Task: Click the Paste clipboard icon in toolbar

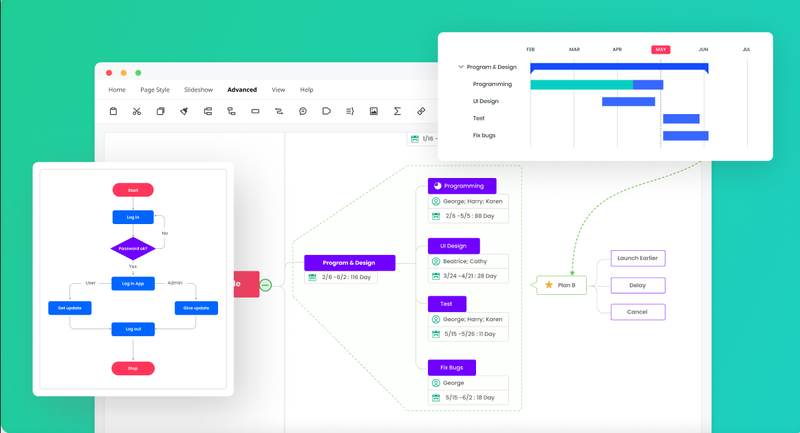Action: [113, 111]
